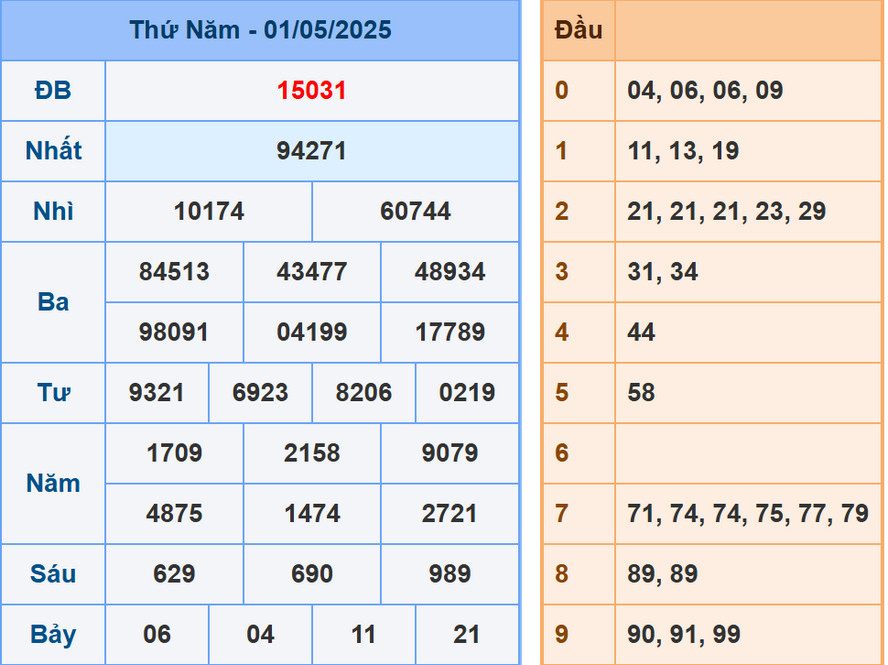The height and width of the screenshot is (665, 888).
Task: Click the date header Thứ Năm - 01/05/2025
Action: tap(260, 30)
